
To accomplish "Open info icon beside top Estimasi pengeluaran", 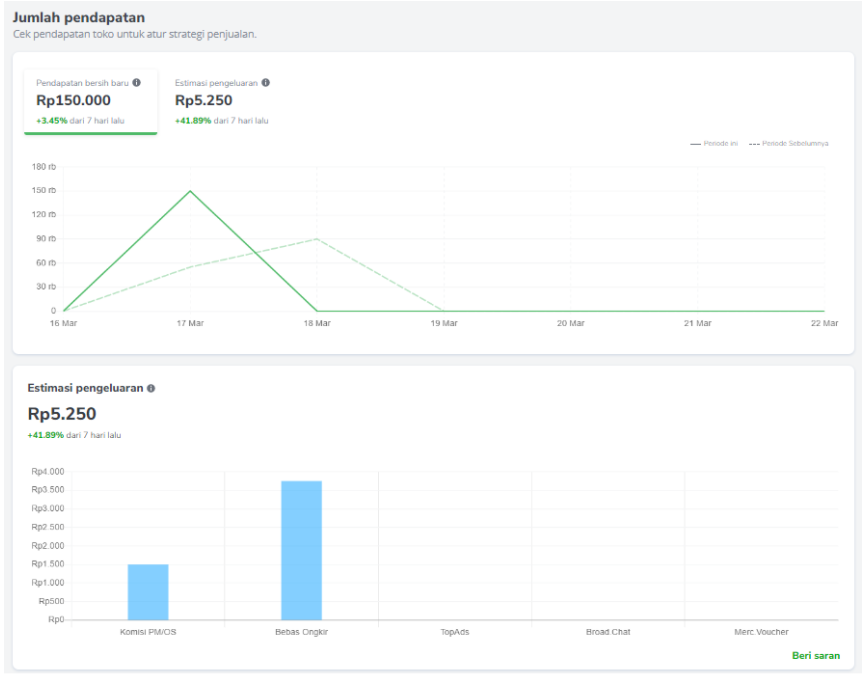I will point(266,83).
